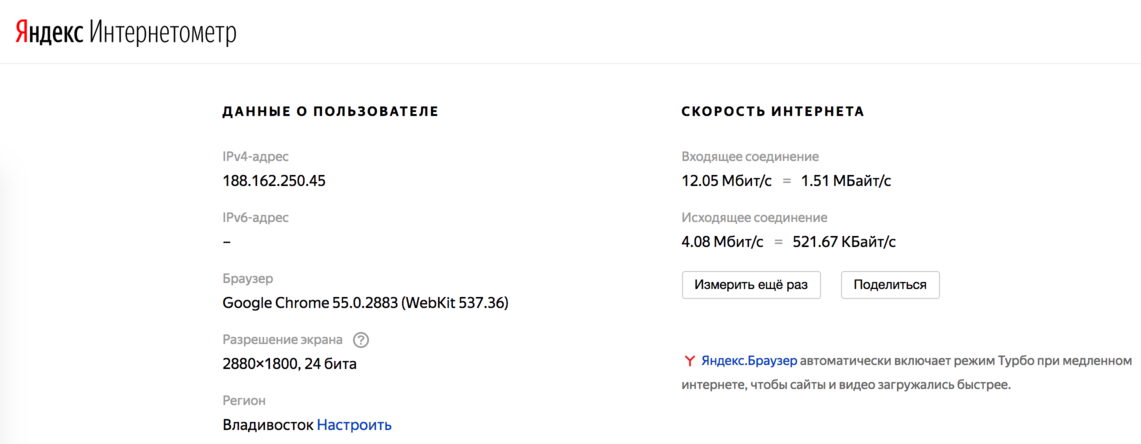Click the СКОРОСТЬ ИНТЕРНЕТА heading
Viewport: 1141px width, 444px height.
[x=773, y=111]
